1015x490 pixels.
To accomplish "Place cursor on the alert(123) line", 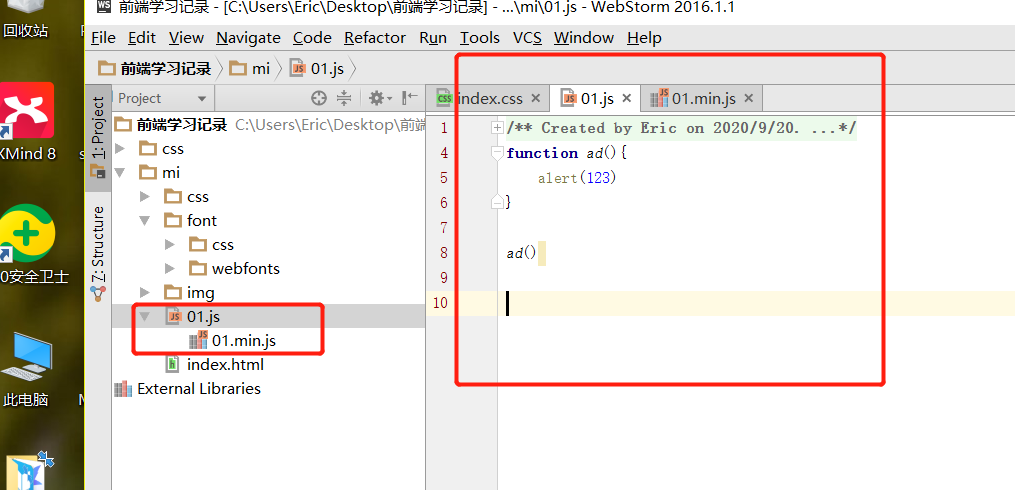I will (x=577, y=178).
